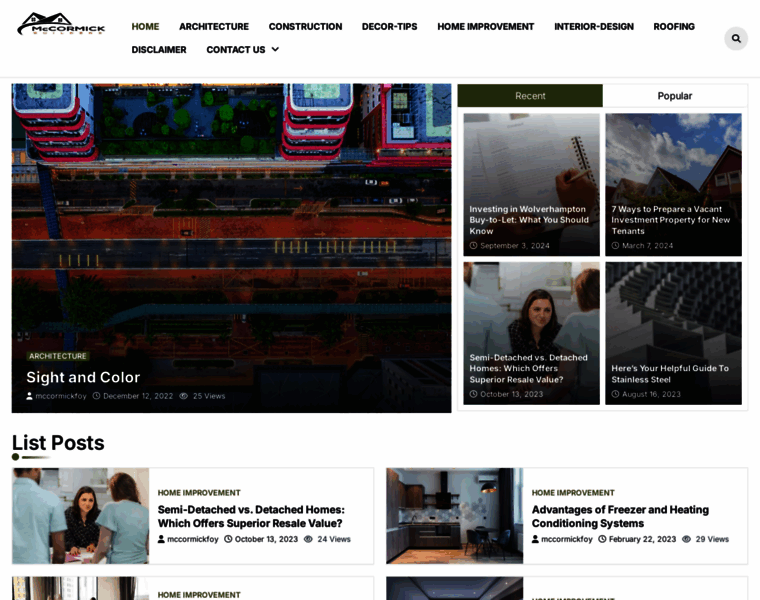Open the Disclaimer page

coord(158,50)
